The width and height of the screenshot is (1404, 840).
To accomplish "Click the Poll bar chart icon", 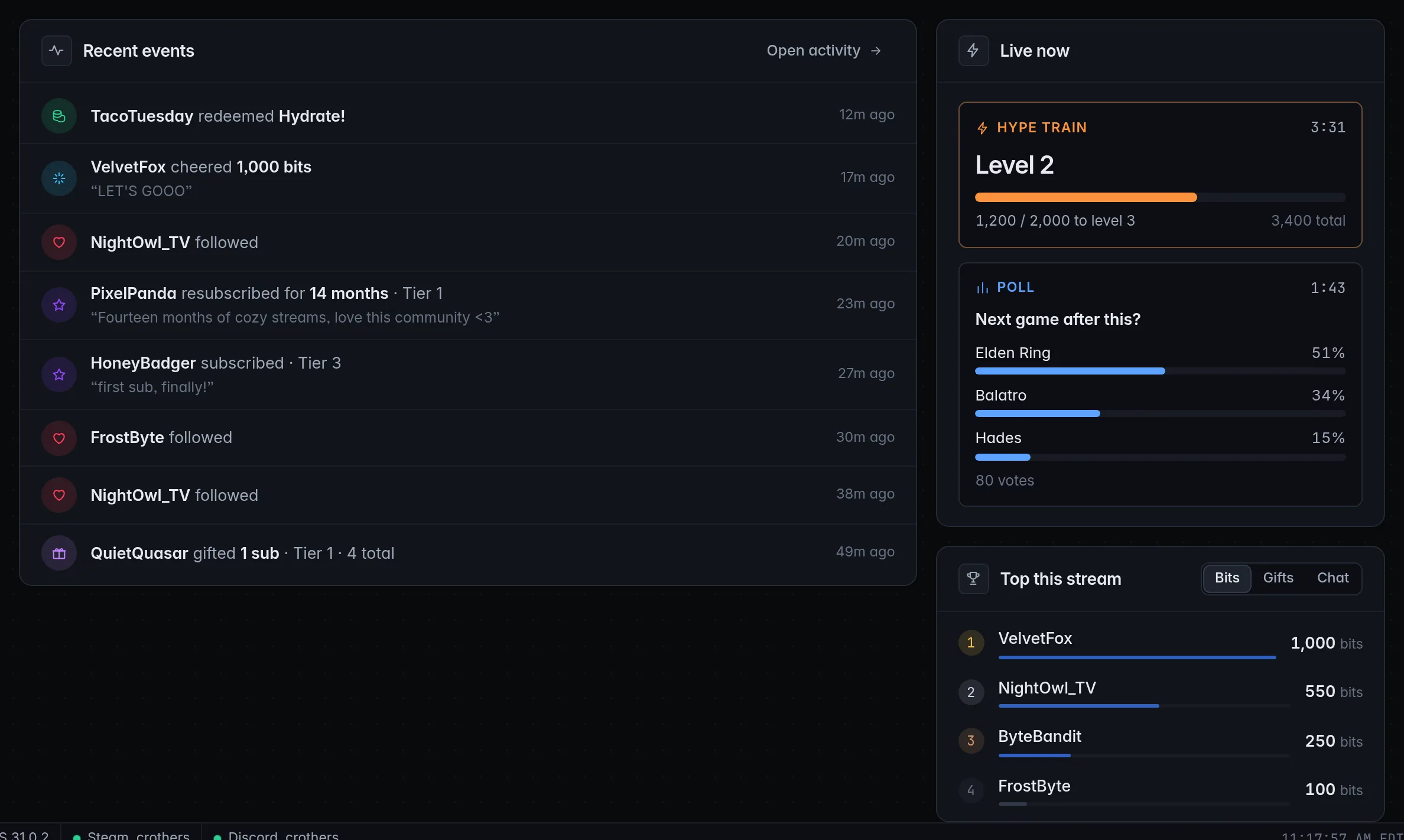I will pyautogui.click(x=982, y=288).
